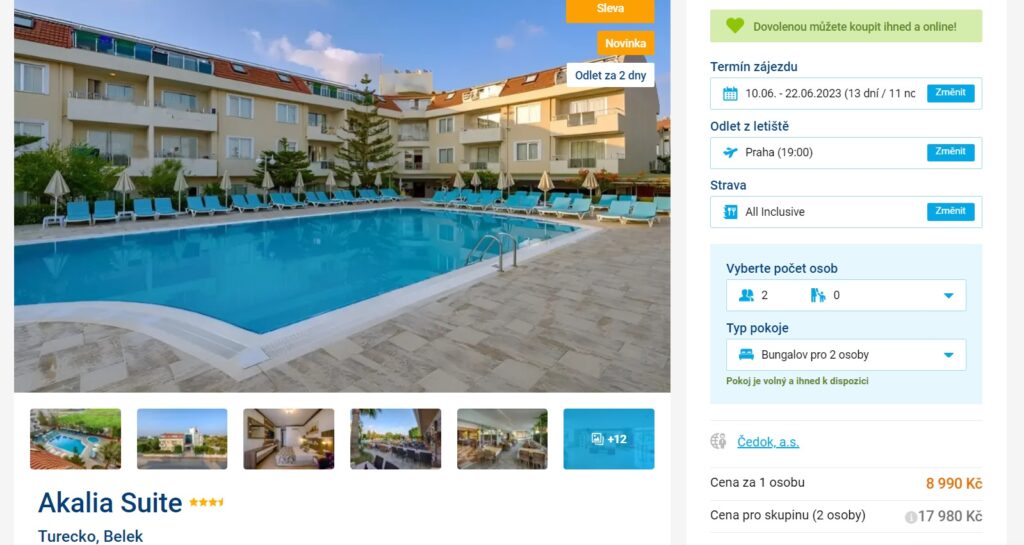Click the info icon by group price
Screen dimensions: 1024x545
pyautogui.click(x=910, y=517)
